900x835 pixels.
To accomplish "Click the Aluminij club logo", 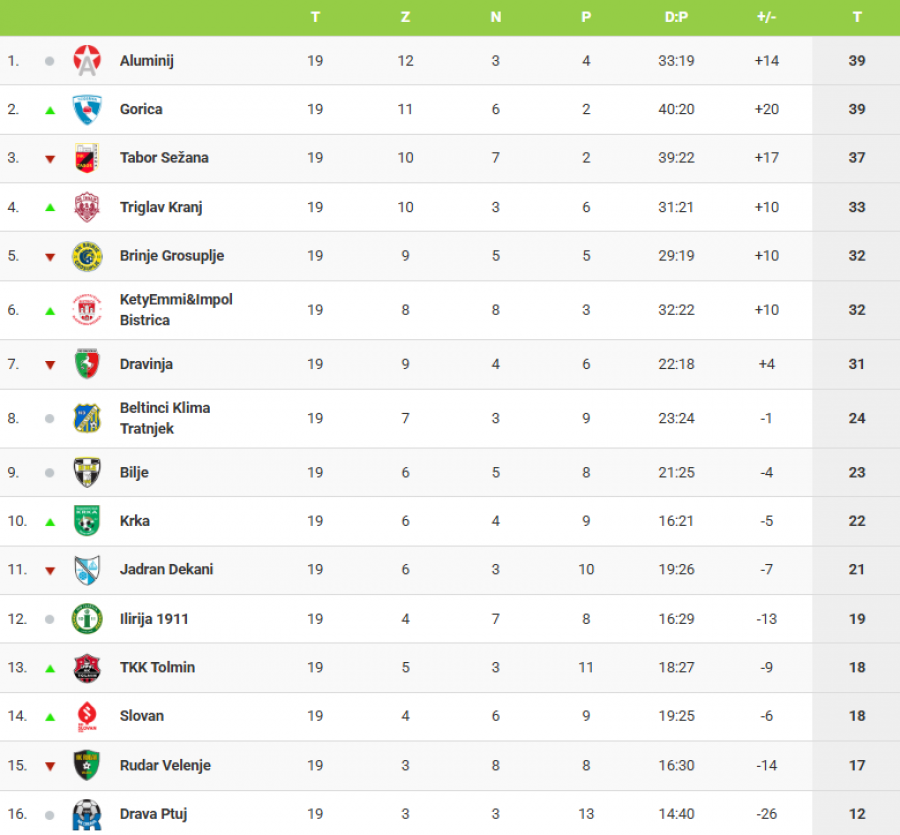I will 87,61.
